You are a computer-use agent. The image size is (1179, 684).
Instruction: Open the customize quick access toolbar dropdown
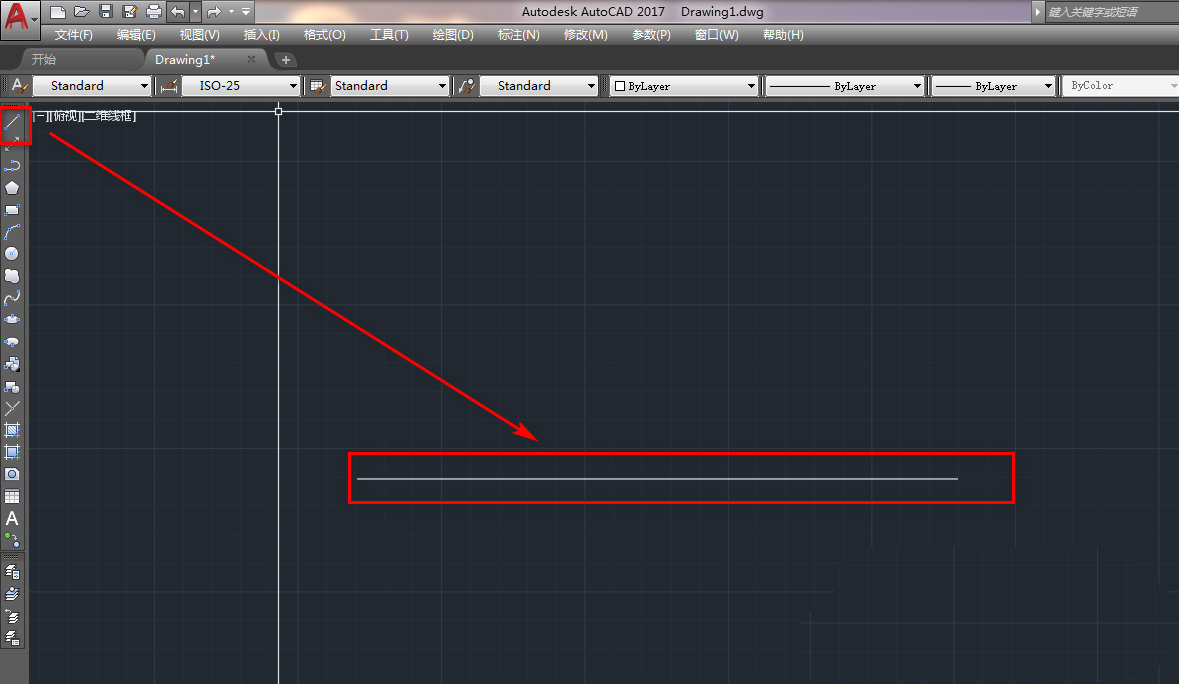(x=246, y=11)
